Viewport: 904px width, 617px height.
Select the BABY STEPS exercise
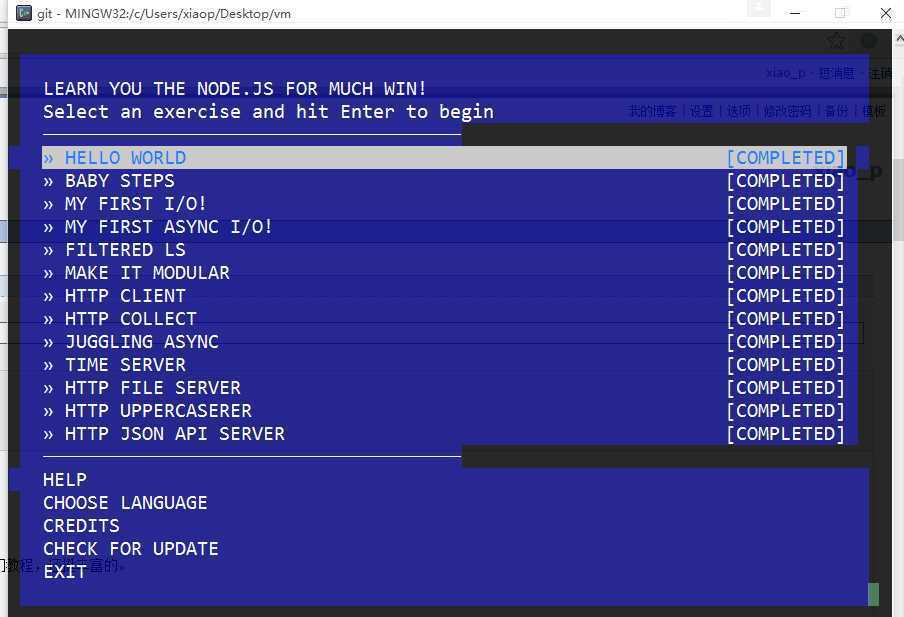444,180
